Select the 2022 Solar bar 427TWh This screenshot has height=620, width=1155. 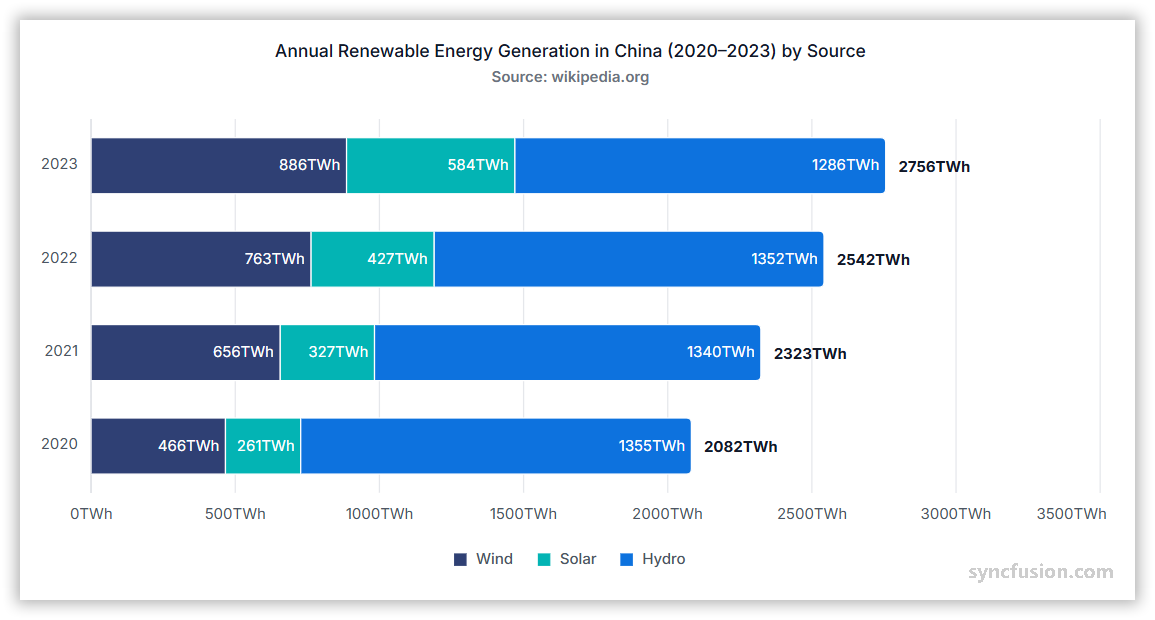(x=372, y=259)
